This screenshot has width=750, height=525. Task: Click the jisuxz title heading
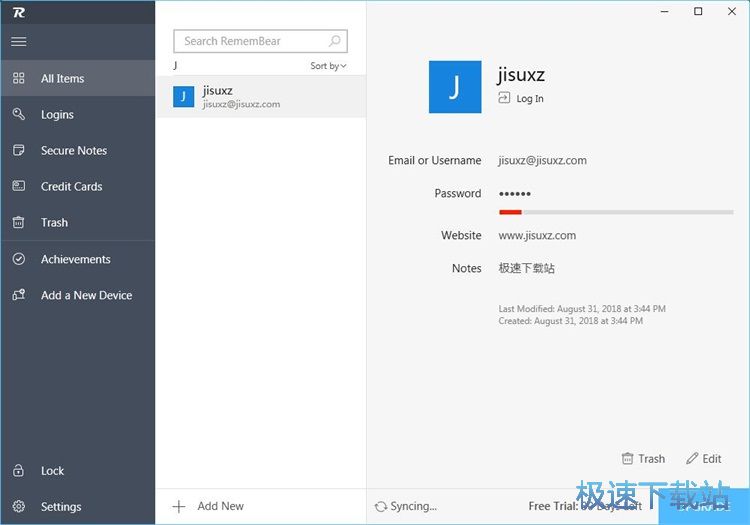521,75
